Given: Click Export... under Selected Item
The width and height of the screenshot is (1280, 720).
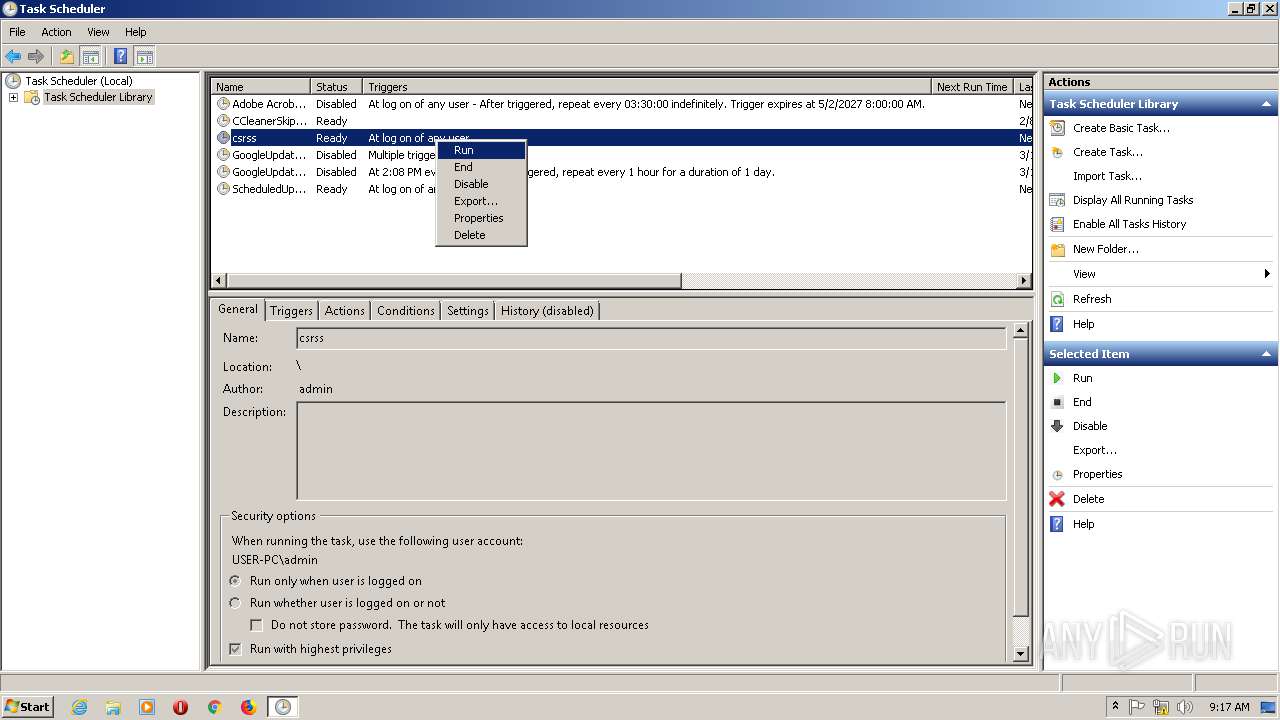Looking at the screenshot, I should [1094, 450].
